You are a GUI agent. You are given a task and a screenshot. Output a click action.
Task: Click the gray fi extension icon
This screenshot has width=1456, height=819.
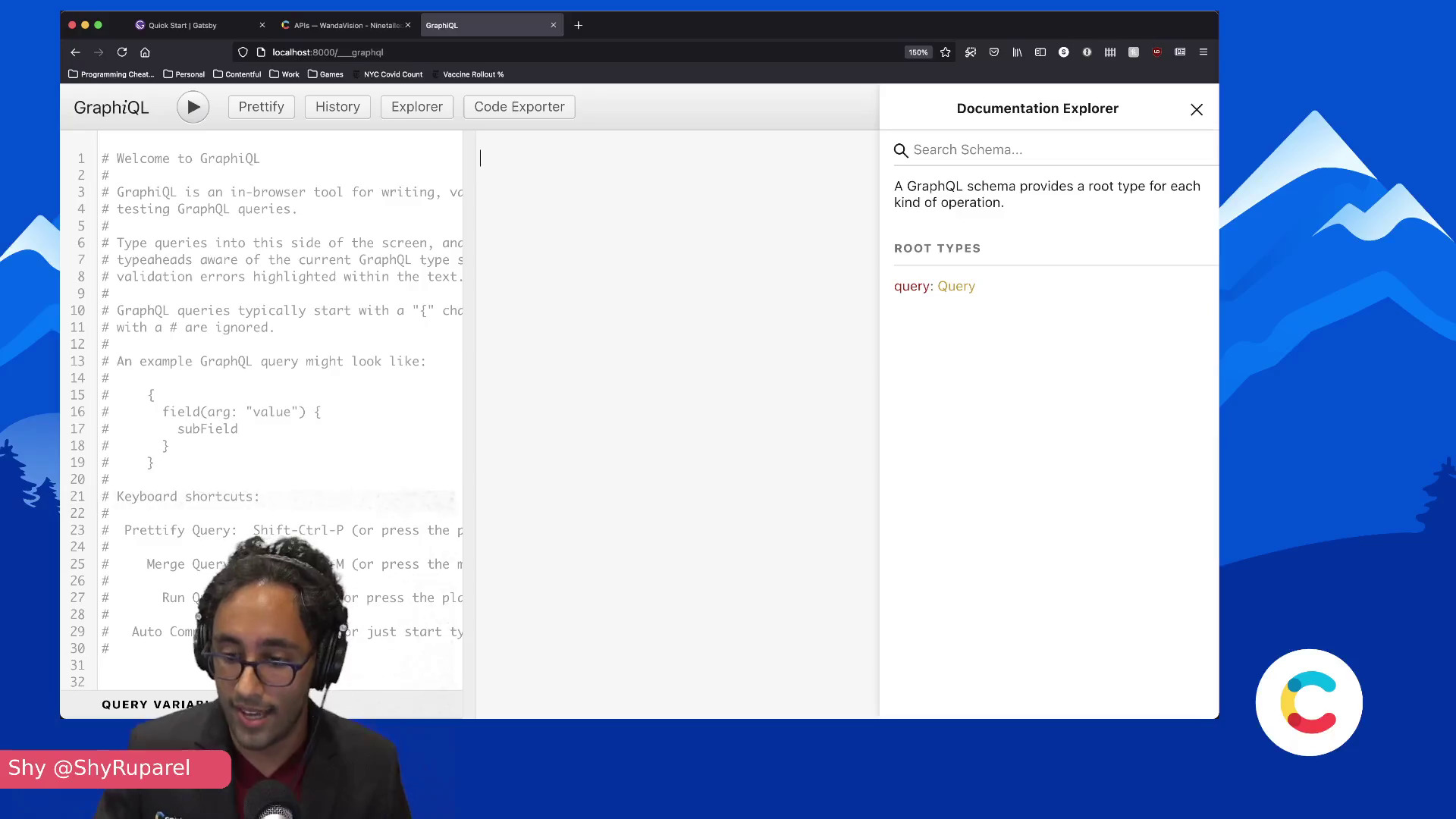[x=1134, y=52]
